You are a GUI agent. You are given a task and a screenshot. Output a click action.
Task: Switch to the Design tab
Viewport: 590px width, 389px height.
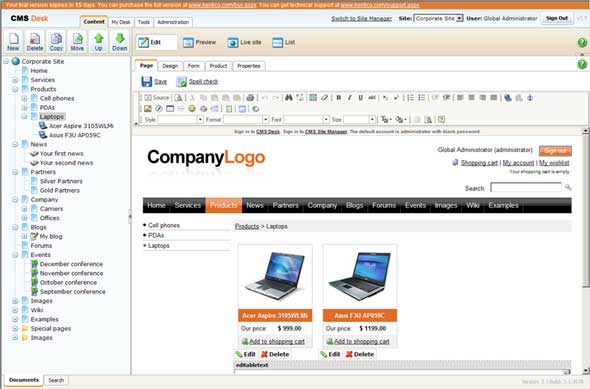170,66
